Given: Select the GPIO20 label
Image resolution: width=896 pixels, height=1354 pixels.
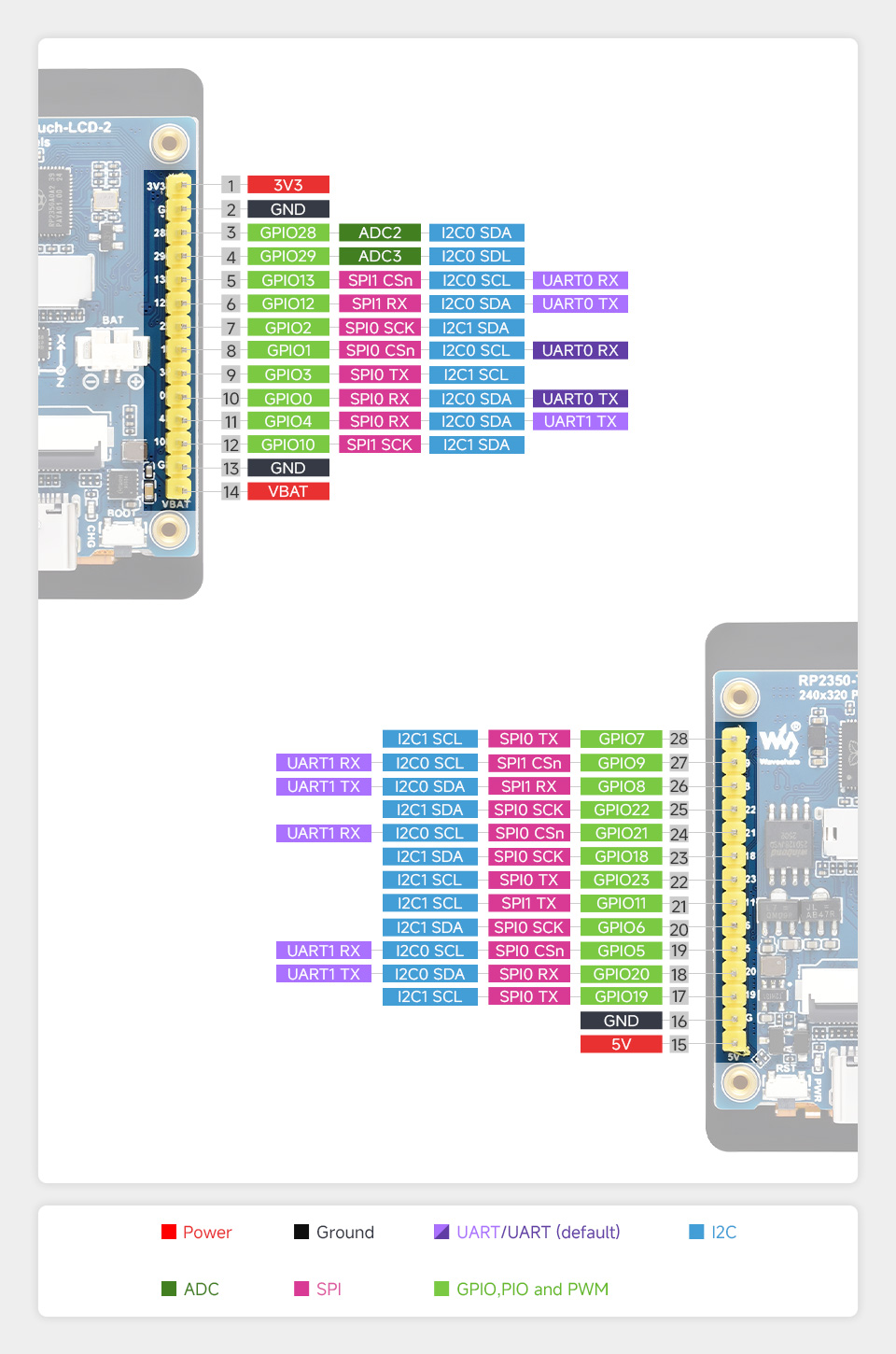Looking at the screenshot, I should pyautogui.click(x=622, y=974).
